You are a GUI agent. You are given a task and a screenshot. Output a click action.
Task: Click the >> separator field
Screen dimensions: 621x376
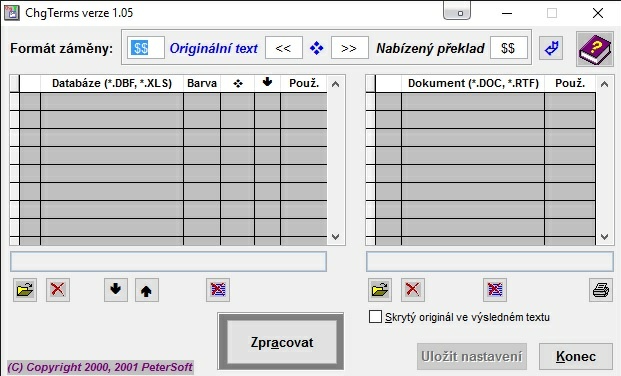[349, 48]
